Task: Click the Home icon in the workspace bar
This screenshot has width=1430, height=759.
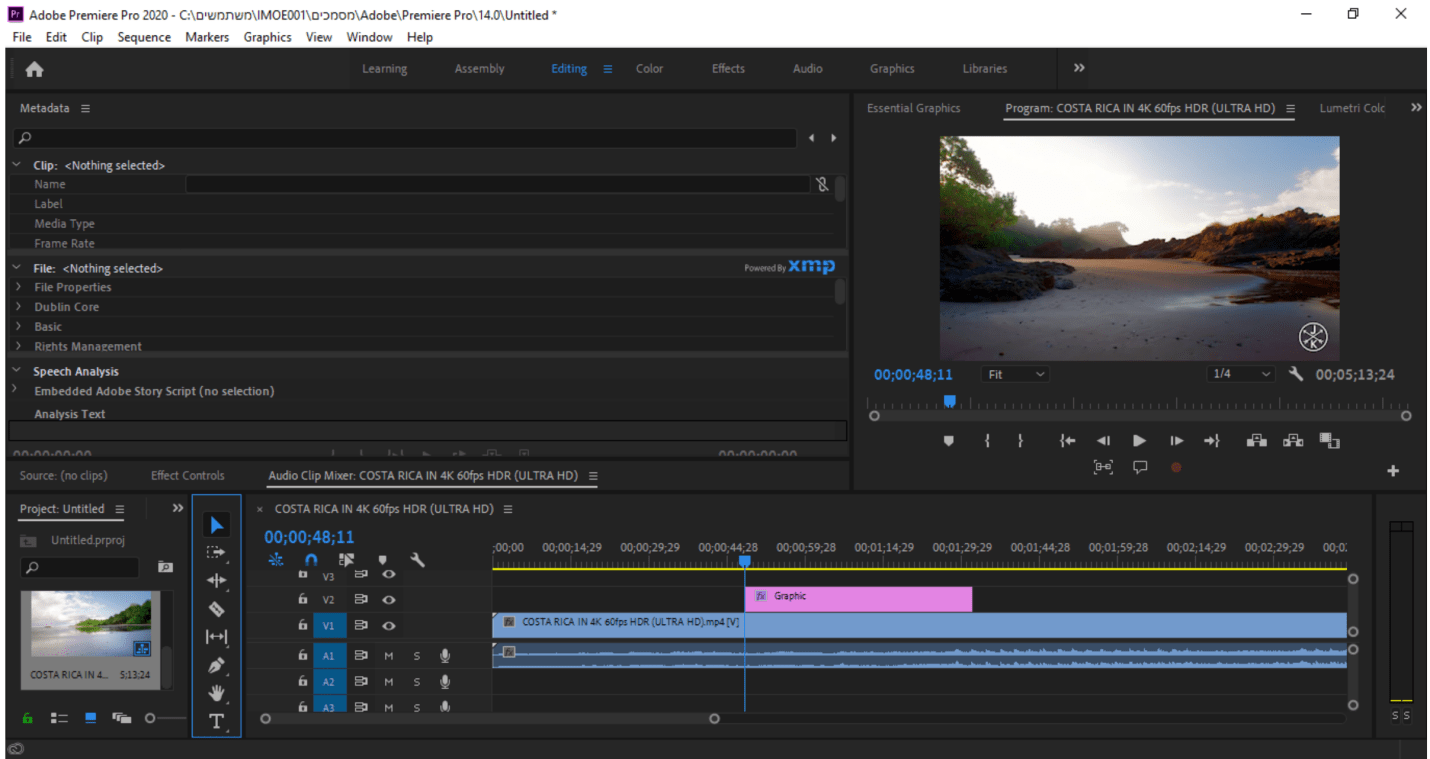Action: coord(34,69)
